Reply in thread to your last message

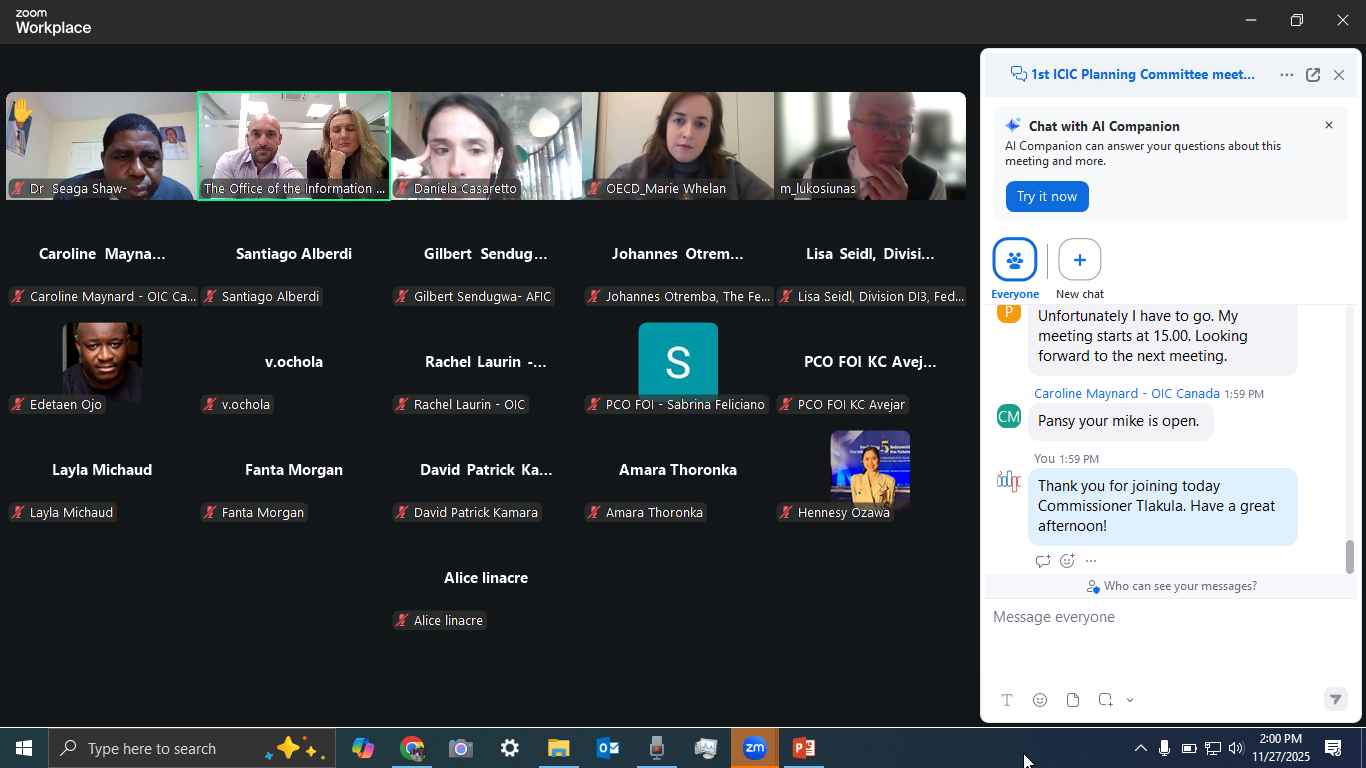[1043, 561]
